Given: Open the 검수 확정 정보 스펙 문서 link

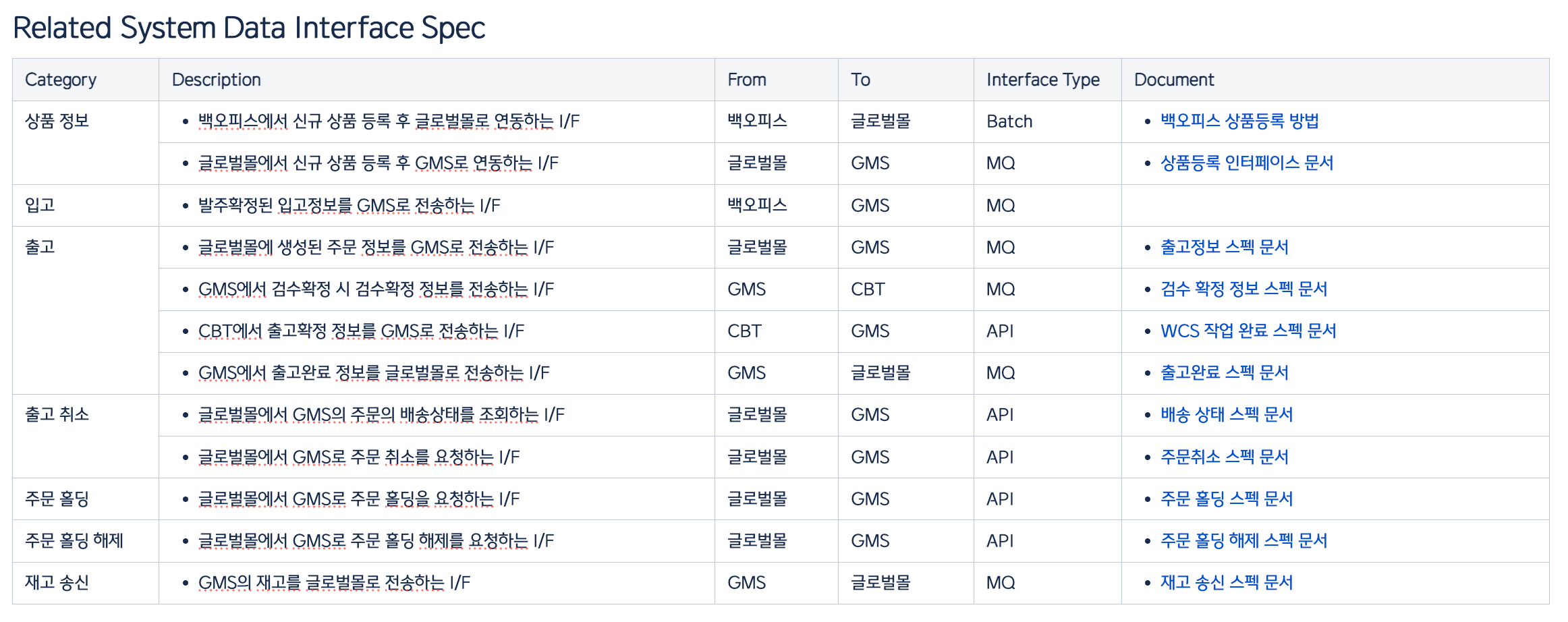Looking at the screenshot, I should pyautogui.click(x=1244, y=289).
